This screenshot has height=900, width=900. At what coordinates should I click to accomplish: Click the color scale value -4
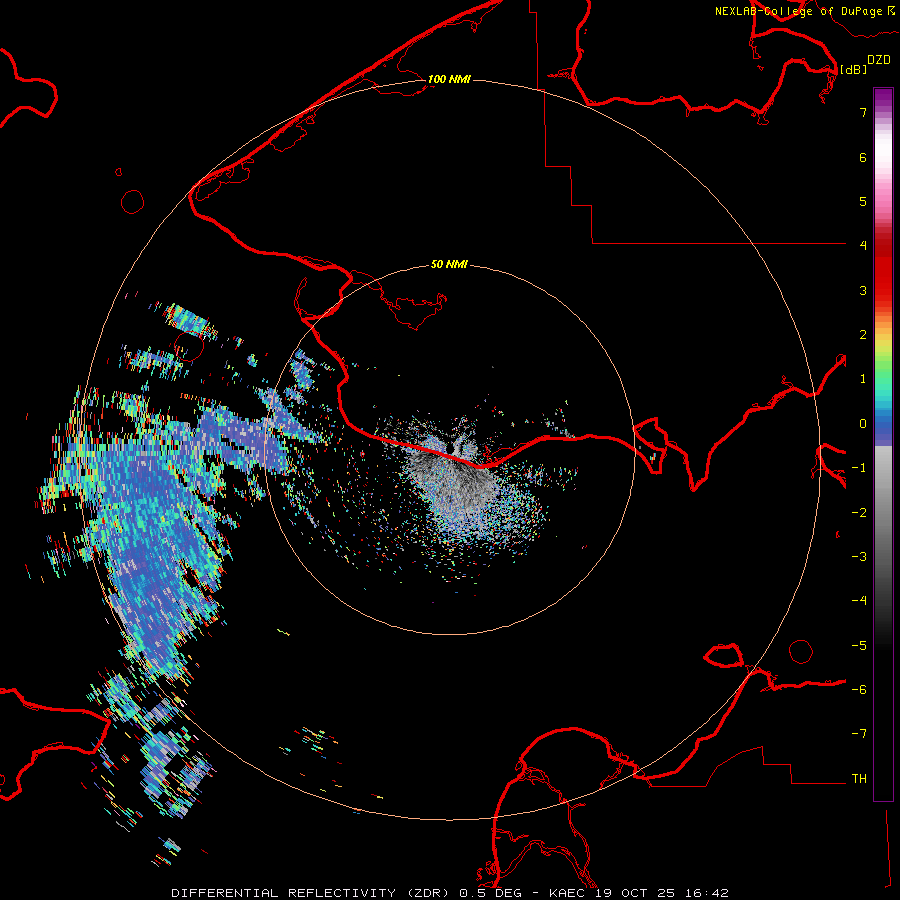pos(859,601)
